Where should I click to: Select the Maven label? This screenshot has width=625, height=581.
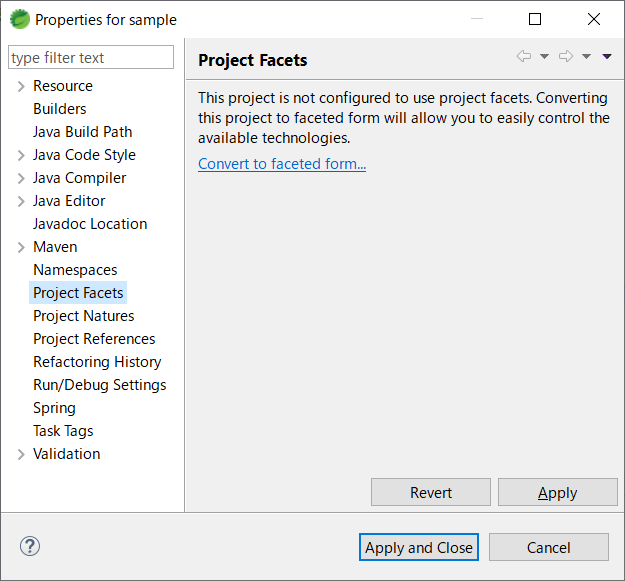[55, 247]
